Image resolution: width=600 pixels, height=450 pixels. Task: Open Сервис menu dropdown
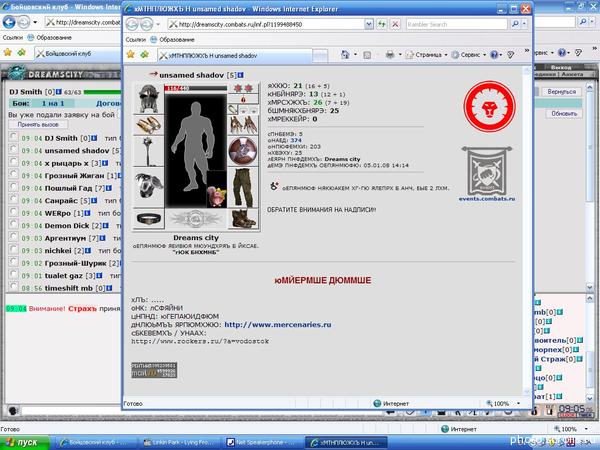click(468, 55)
